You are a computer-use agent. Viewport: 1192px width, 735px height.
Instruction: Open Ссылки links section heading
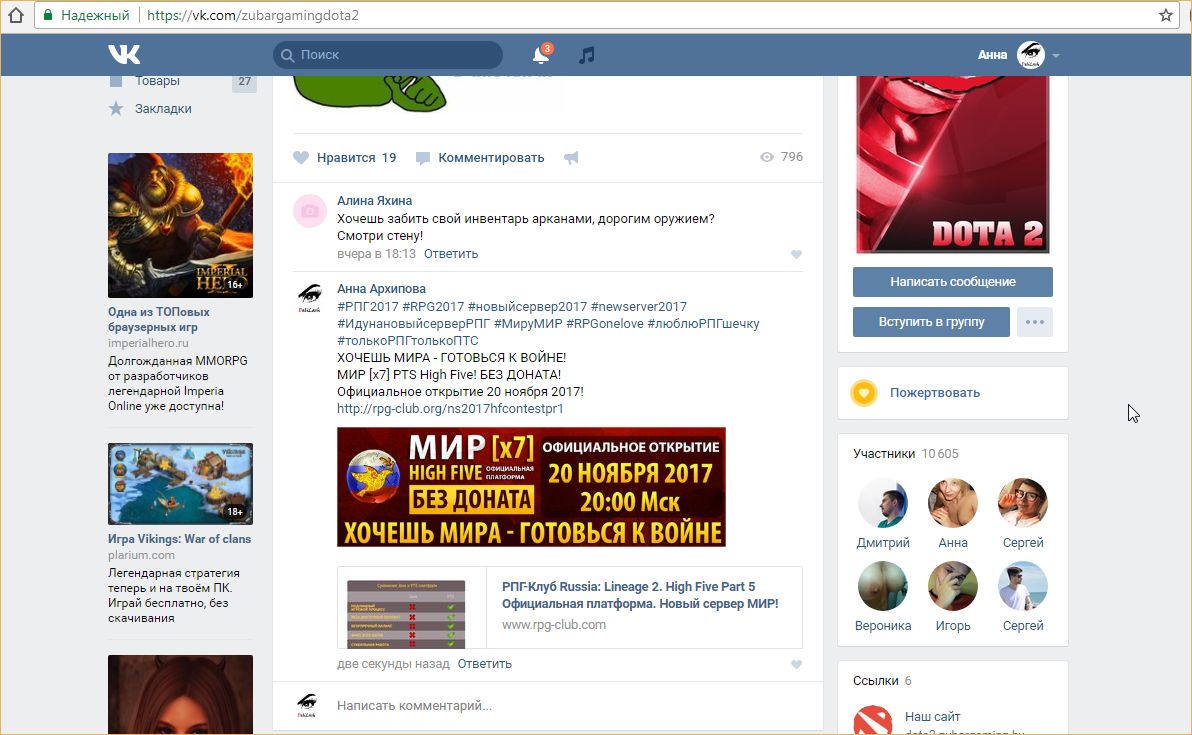click(876, 681)
